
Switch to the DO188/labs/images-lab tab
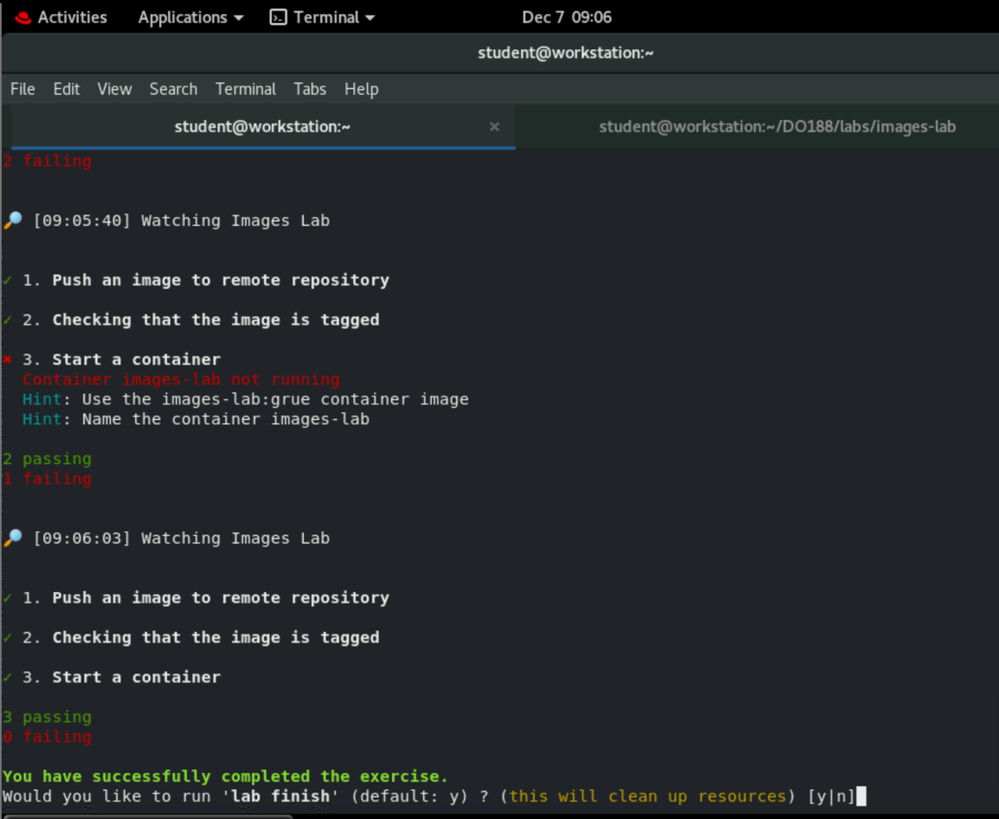(x=776, y=127)
